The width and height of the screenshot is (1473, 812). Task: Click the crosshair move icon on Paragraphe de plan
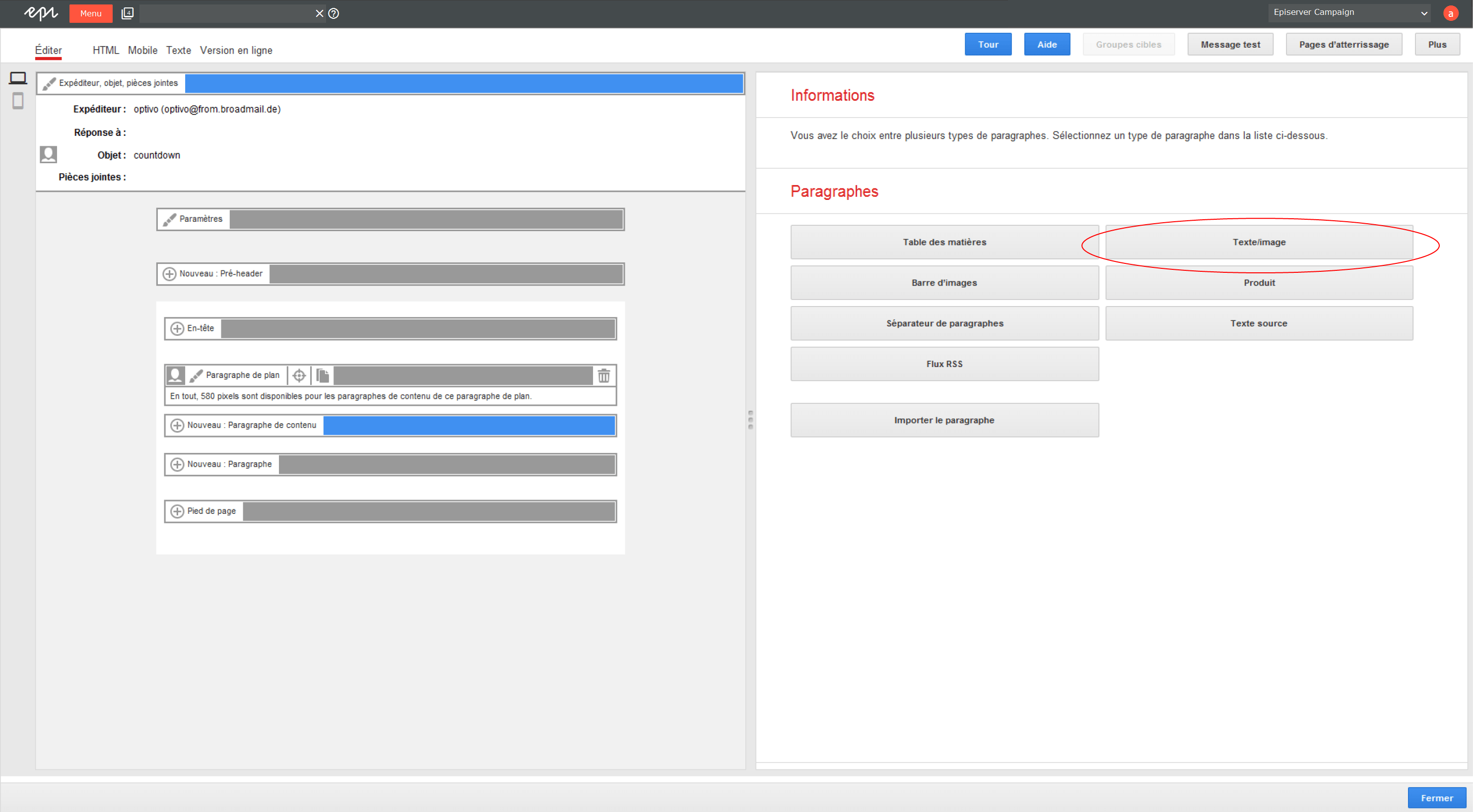coord(299,375)
